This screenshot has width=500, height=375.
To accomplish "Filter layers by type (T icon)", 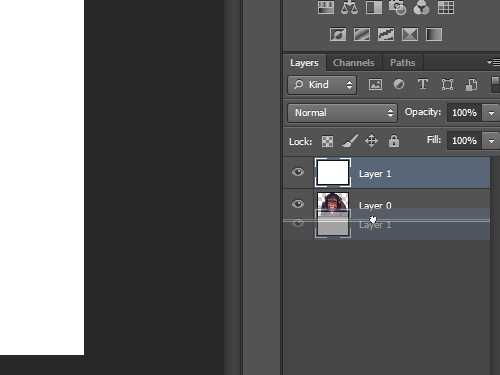I will coord(423,84).
